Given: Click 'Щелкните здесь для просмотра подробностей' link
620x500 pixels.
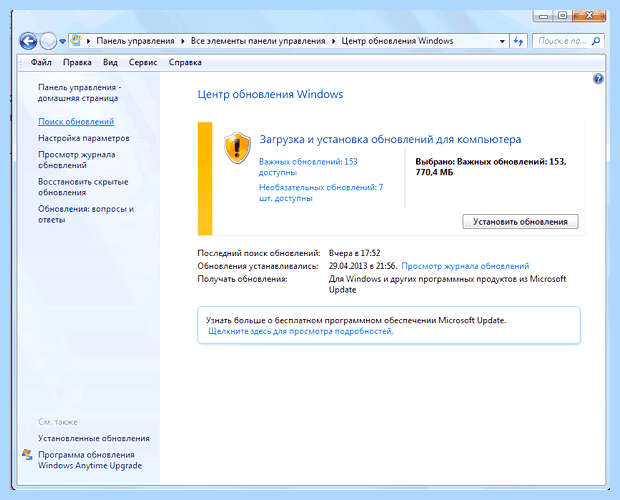Looking at the screenshot, I should tap(301, 331).
